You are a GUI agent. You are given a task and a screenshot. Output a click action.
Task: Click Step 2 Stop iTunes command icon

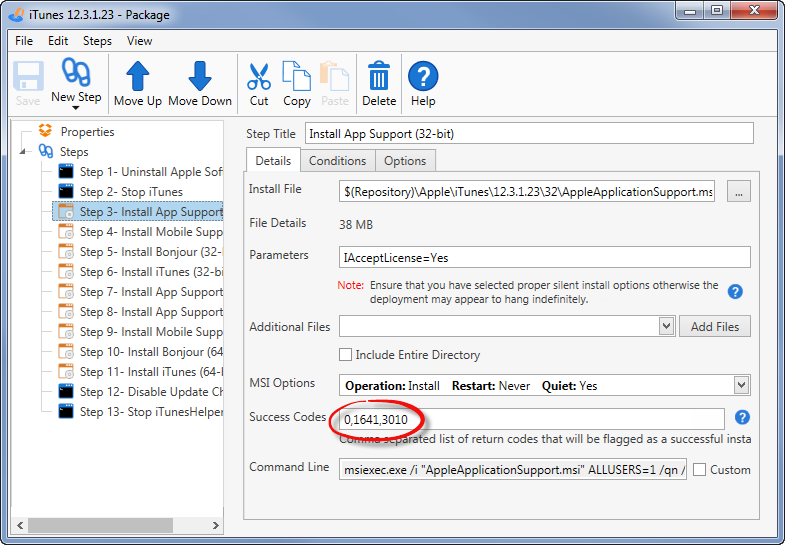tap(66, 191)
